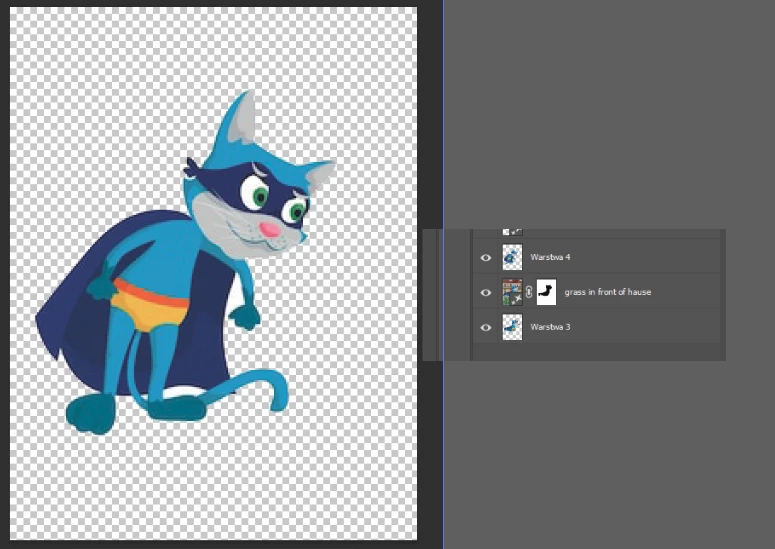Image resolution: width=775 pixels, height=549 pixels.
Task: Select the Warstwa 4 layer thumbnail
Action: click(x=512, y=257)
